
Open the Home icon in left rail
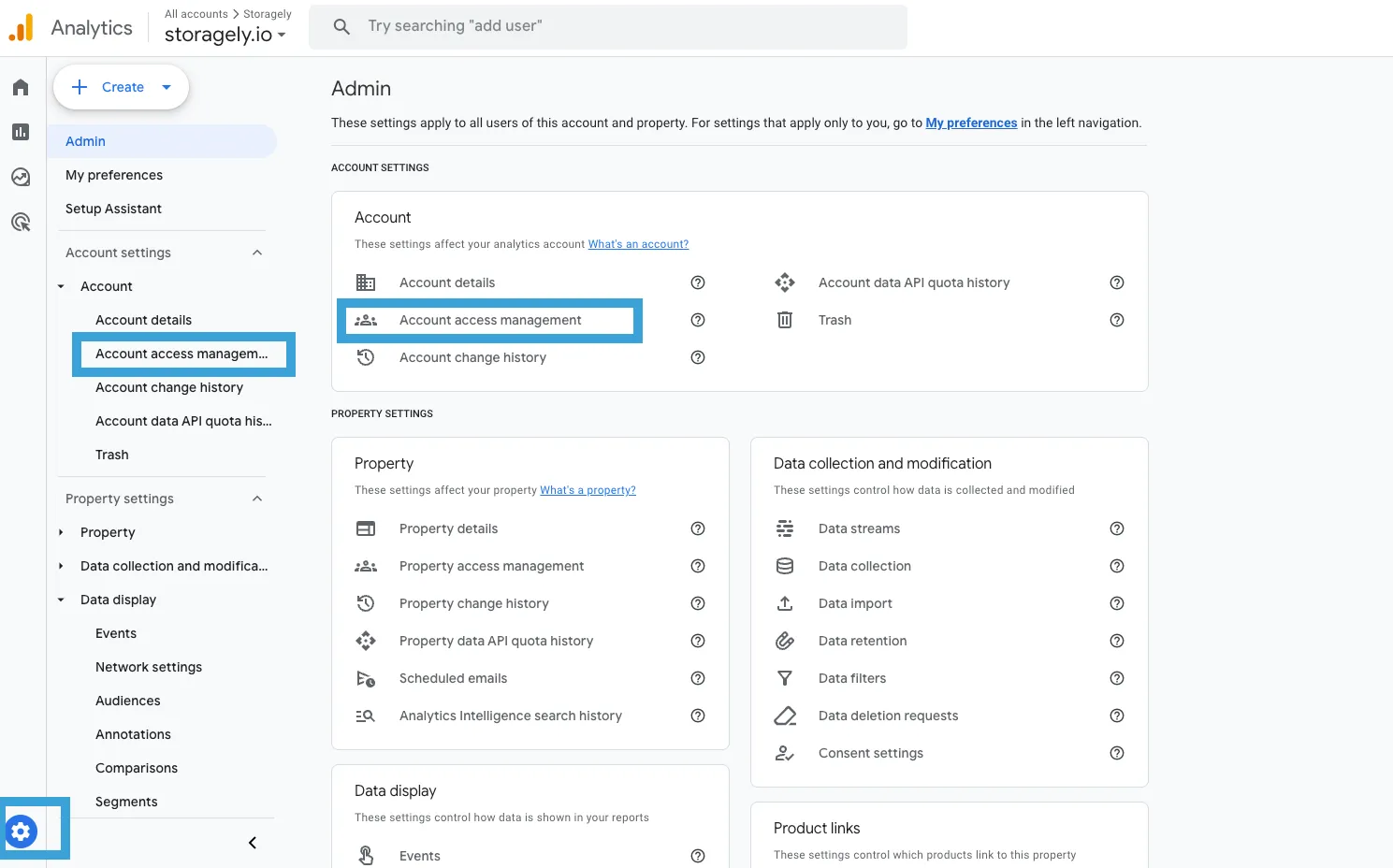coord(21,87)
